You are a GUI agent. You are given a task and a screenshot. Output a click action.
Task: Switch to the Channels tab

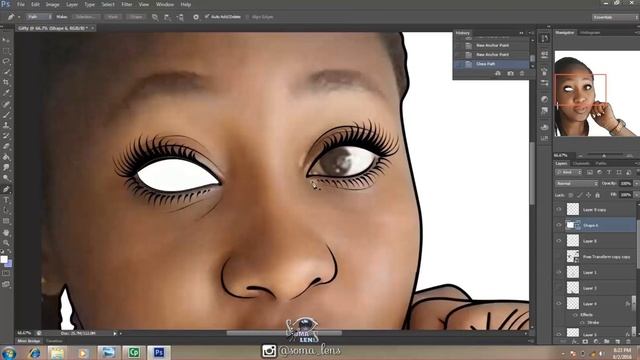(x=581, y=163)
